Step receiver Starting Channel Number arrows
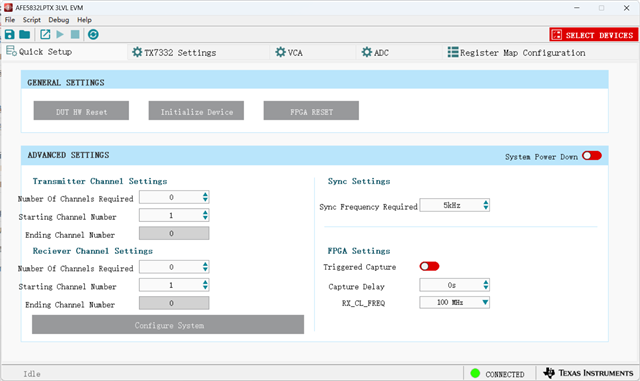This screenshot has height=381, width=640. pyautogui.click(x=205, y=285)
